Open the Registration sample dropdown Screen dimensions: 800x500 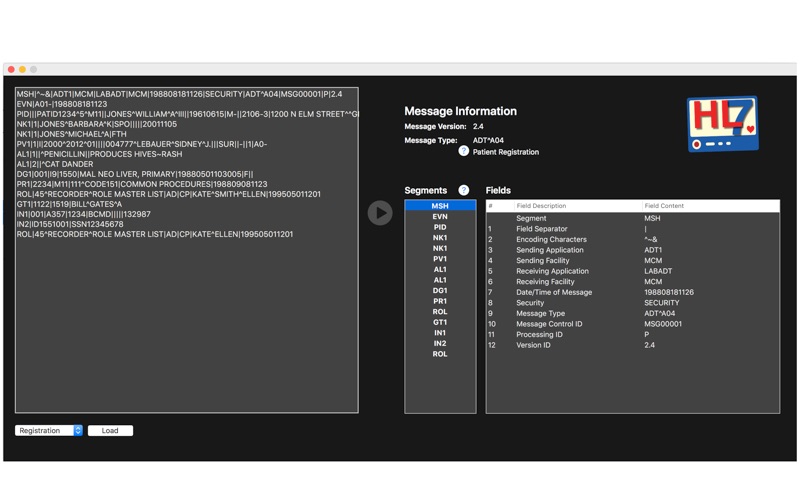pyautogui.click(x=49, y=431)
